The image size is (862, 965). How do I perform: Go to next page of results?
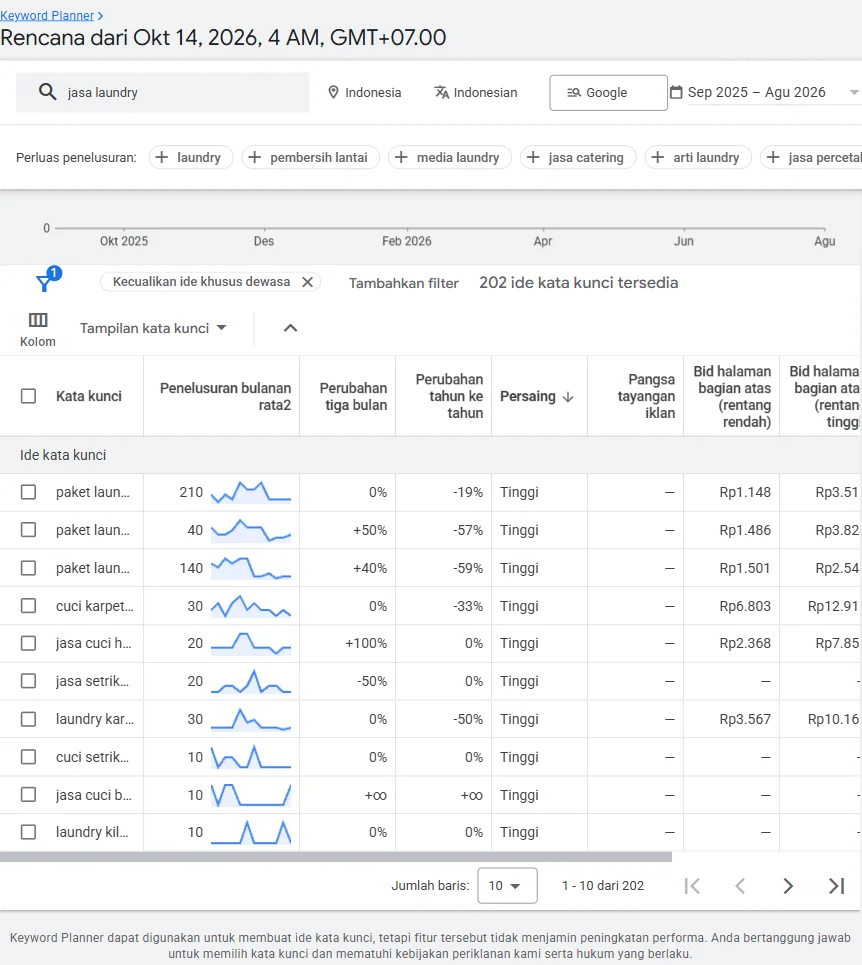788,886
